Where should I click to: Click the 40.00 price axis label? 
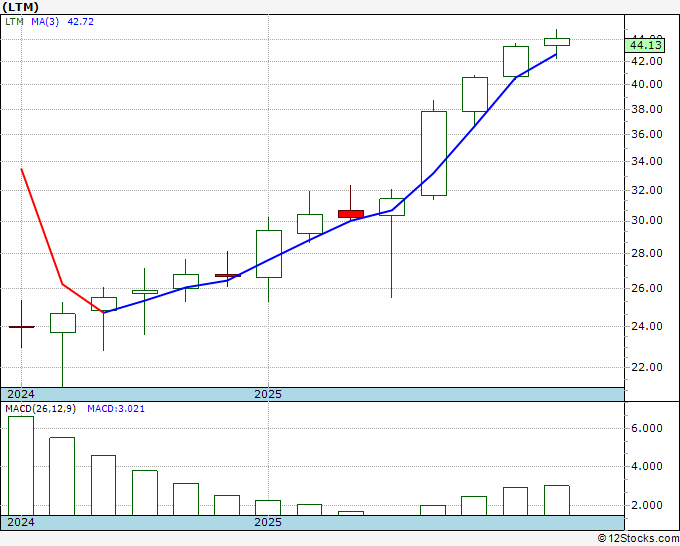[x=647, y=84]
